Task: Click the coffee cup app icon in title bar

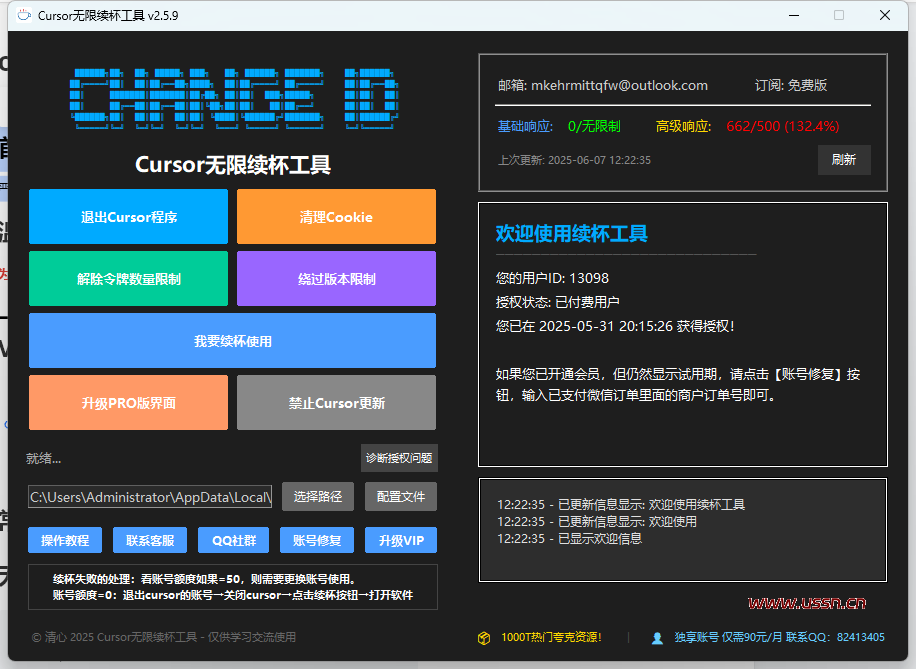Action: (x=24, y=15)
